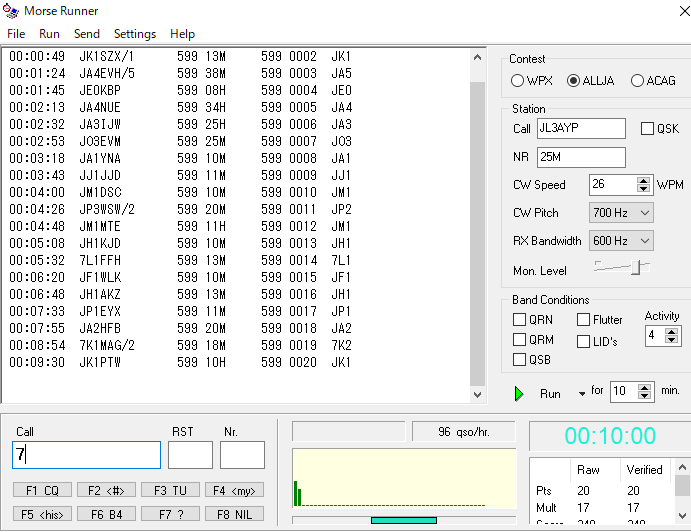Click the CW Speed value field
The image size is (691, 532).
613,185
